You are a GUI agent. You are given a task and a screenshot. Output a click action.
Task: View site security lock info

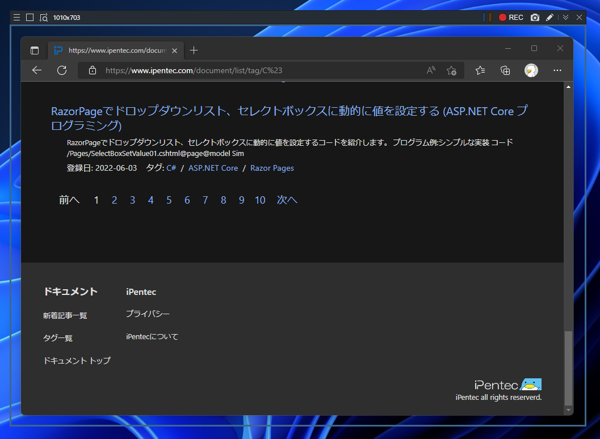click(x=92, y=70)
